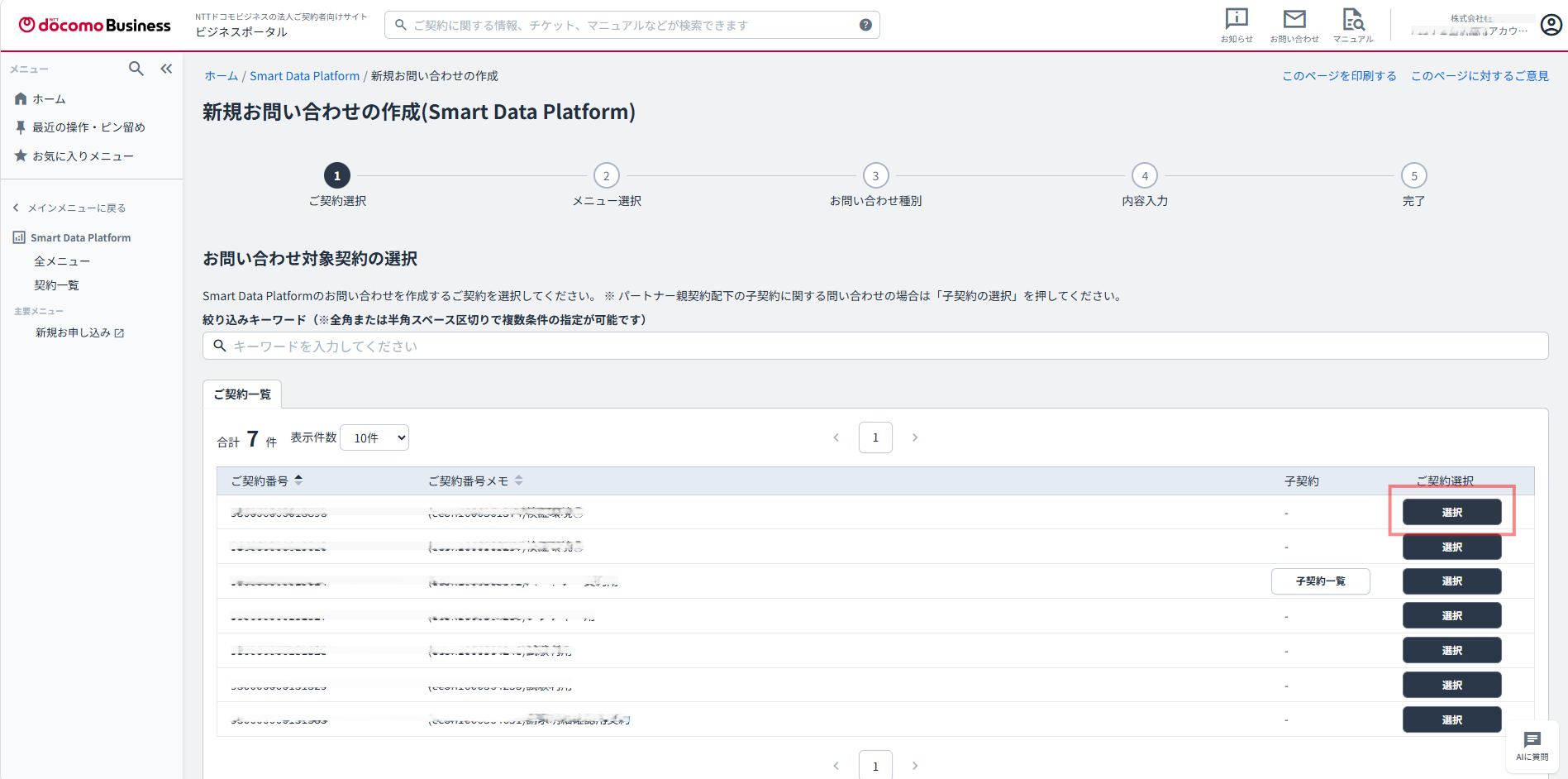This screenshot has height=779, width=1568.
Task: Go to next page in top pagination
Action: (915, 437)
